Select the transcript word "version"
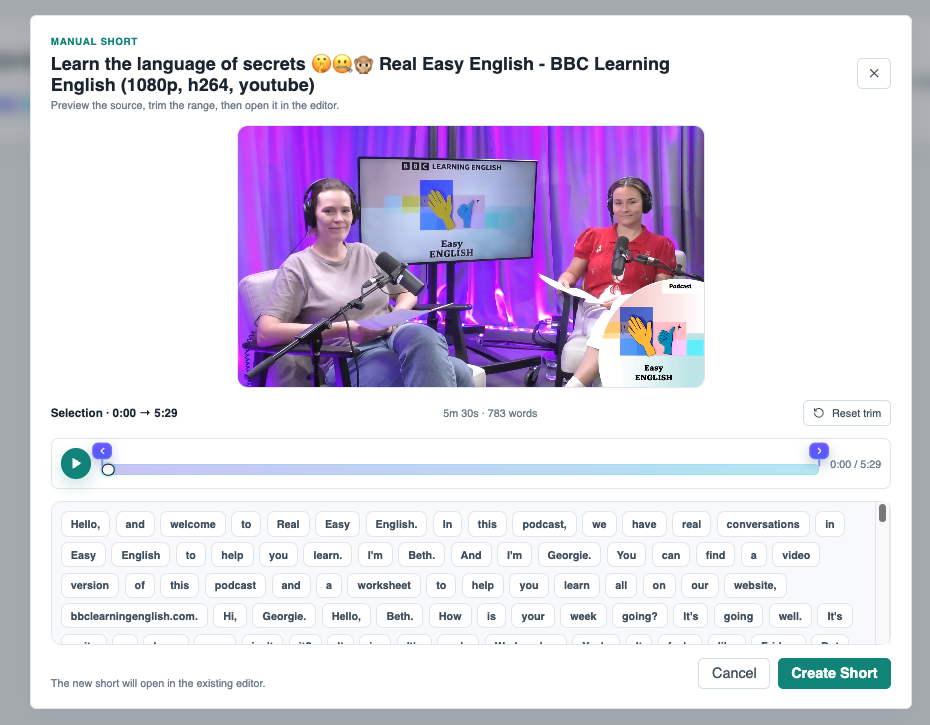930x725 pixels. tap(90, 586)
